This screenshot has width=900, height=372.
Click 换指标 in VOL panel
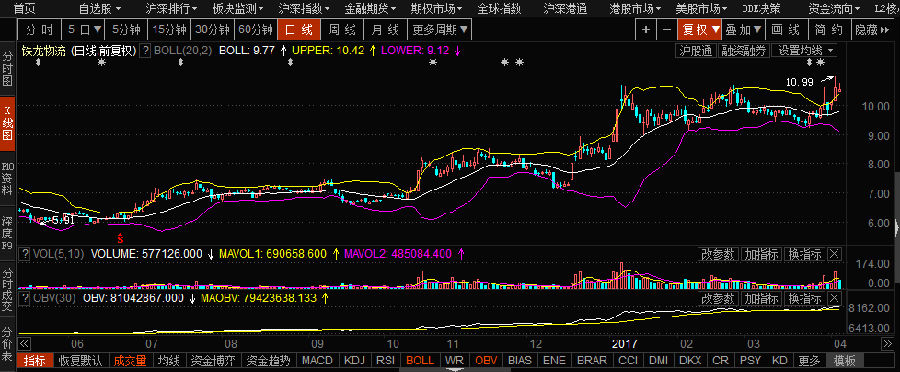[x=805, y=253]
